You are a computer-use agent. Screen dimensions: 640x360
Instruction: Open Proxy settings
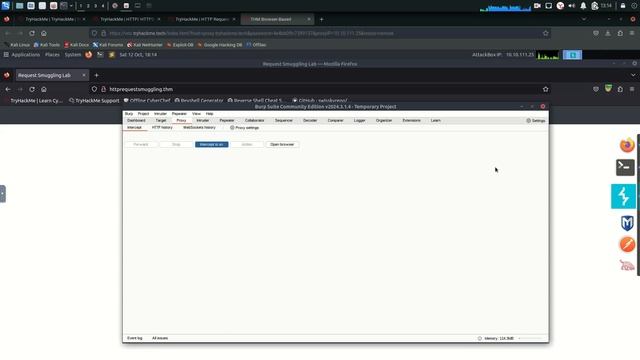244,128
